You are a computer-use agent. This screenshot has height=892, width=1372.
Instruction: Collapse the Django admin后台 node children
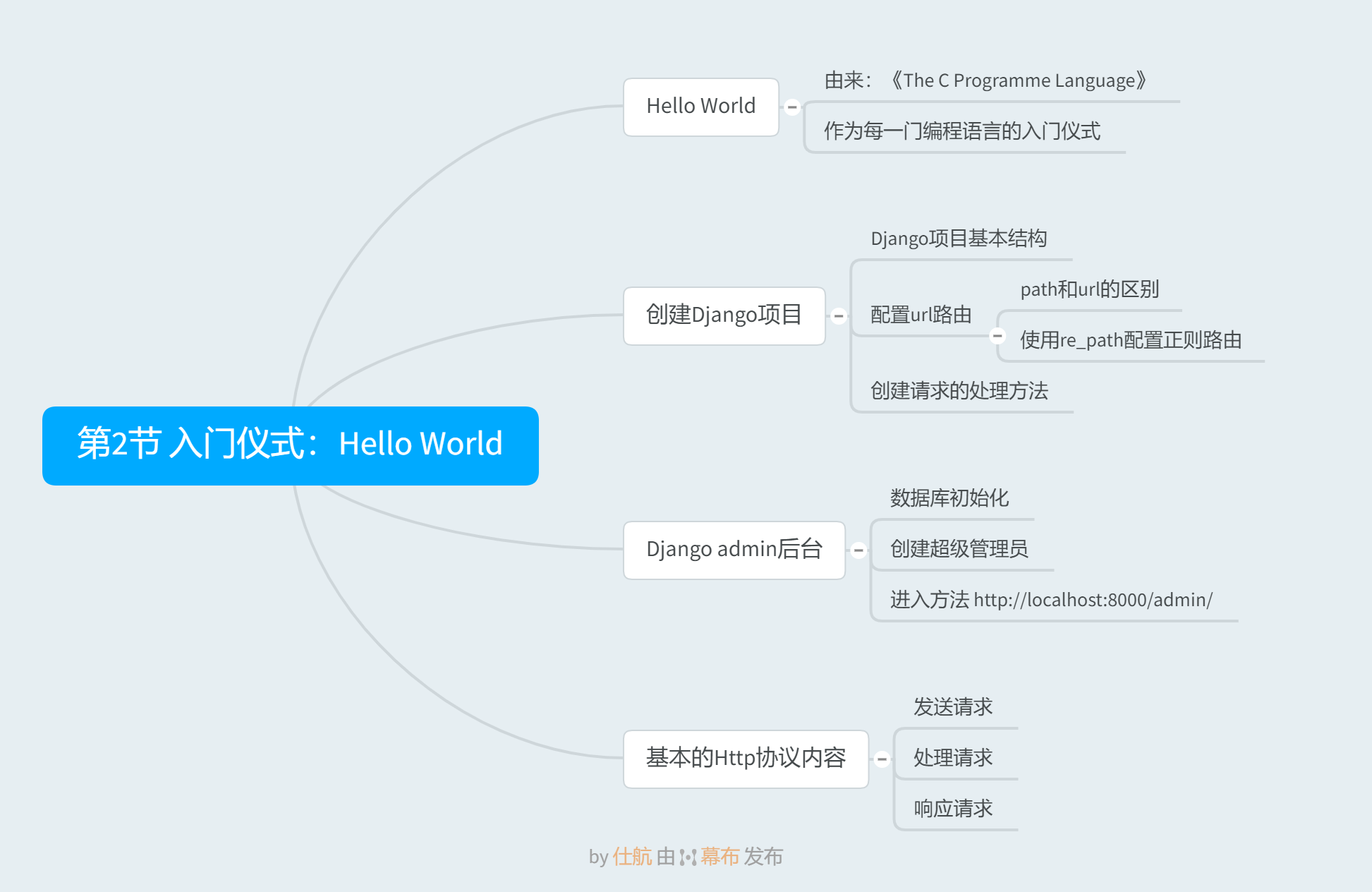point(858,550)
